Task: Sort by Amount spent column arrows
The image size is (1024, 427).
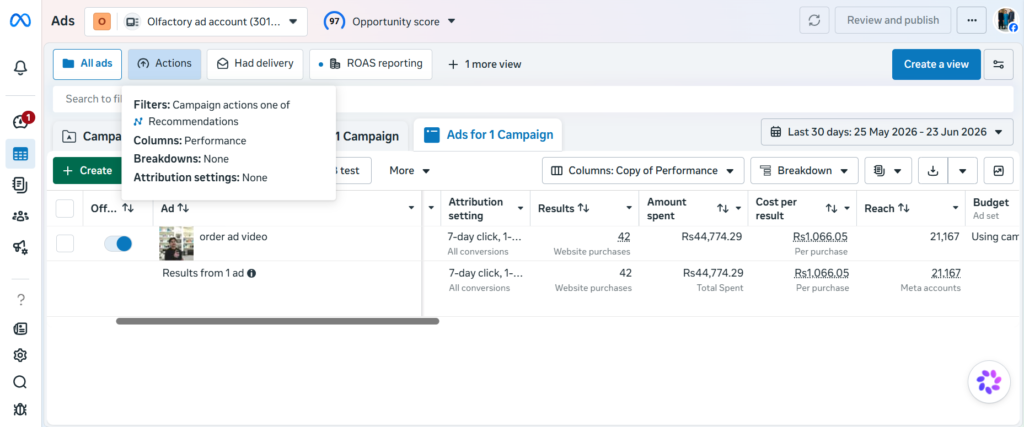Action: pos(722,208)
